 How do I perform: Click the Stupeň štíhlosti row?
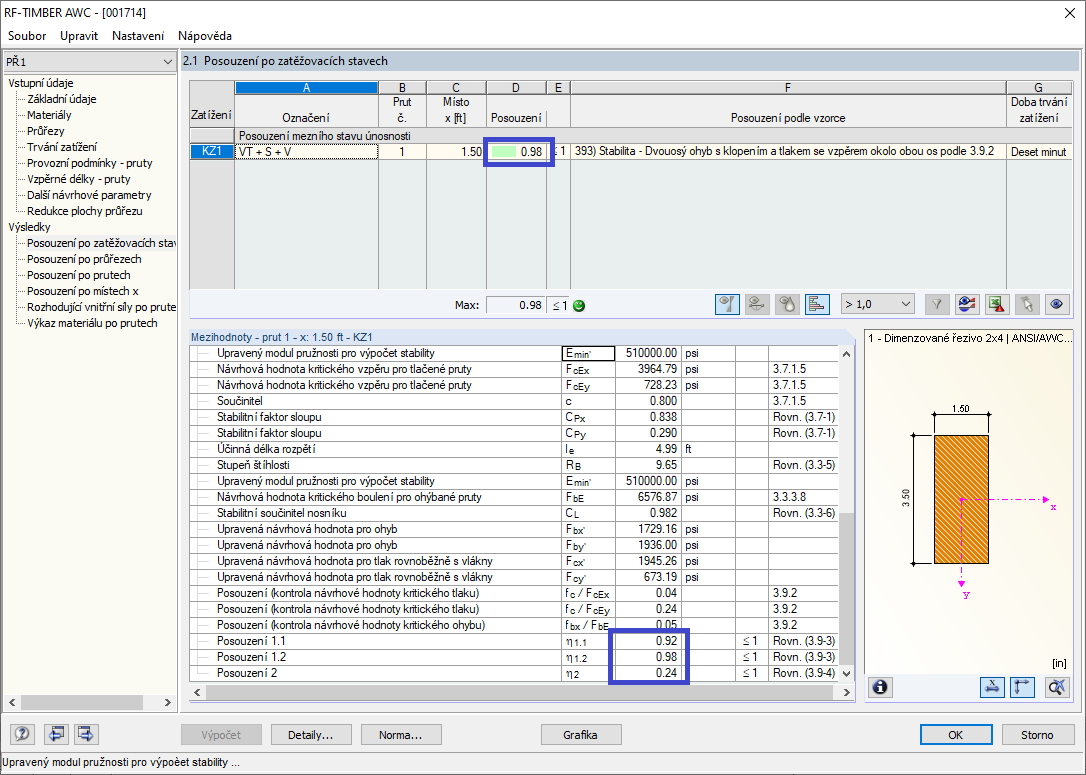click(x=513, y=465)
